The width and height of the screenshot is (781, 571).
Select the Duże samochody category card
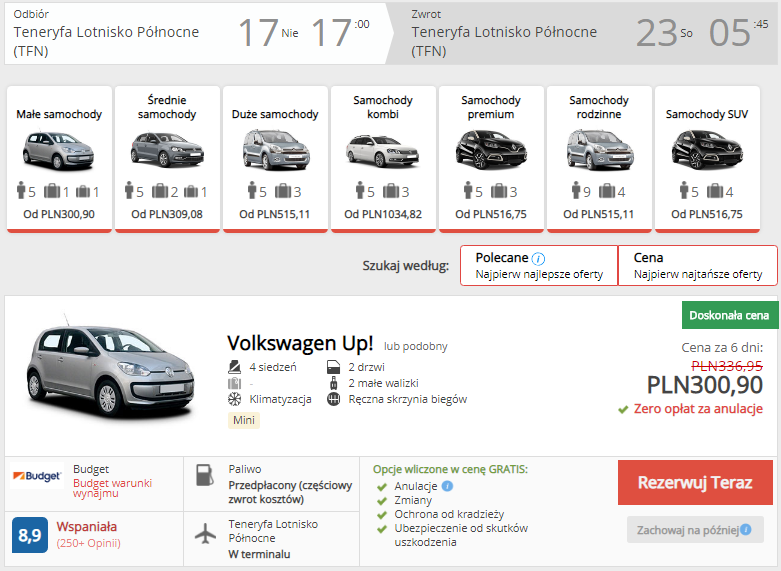[275, 159]
